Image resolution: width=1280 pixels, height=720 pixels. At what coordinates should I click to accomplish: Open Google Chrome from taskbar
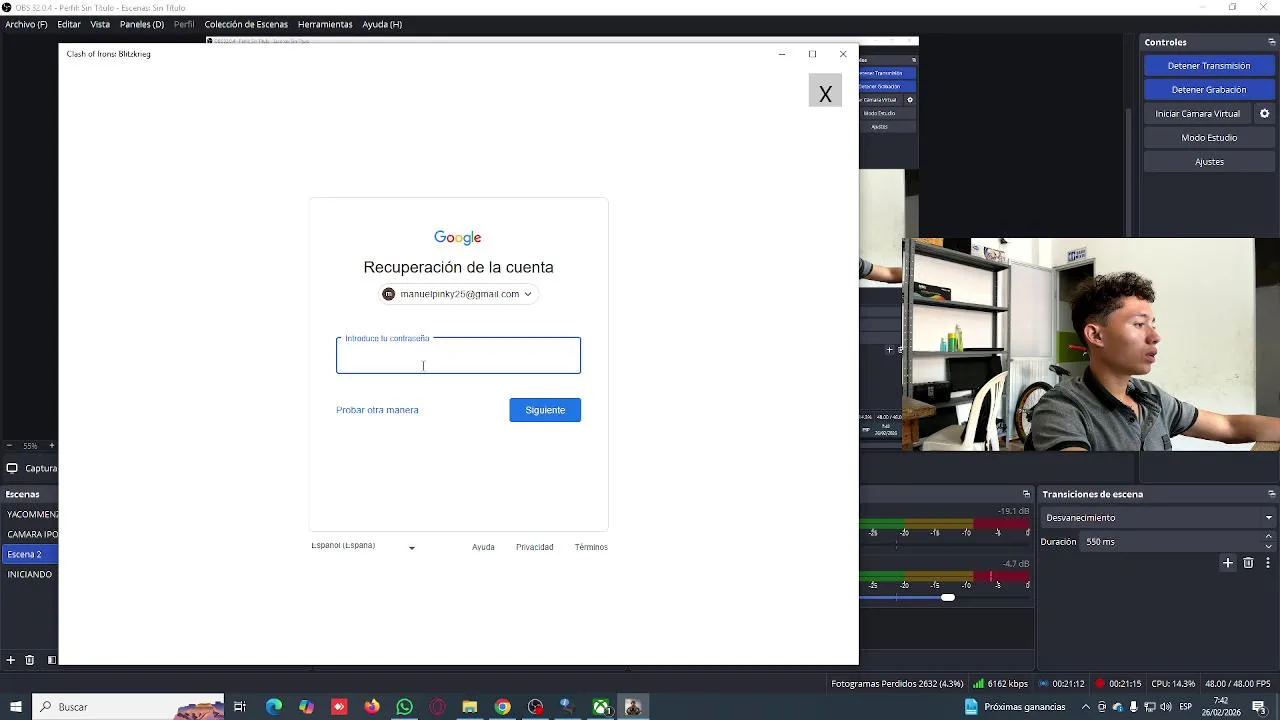coord(503,707)
